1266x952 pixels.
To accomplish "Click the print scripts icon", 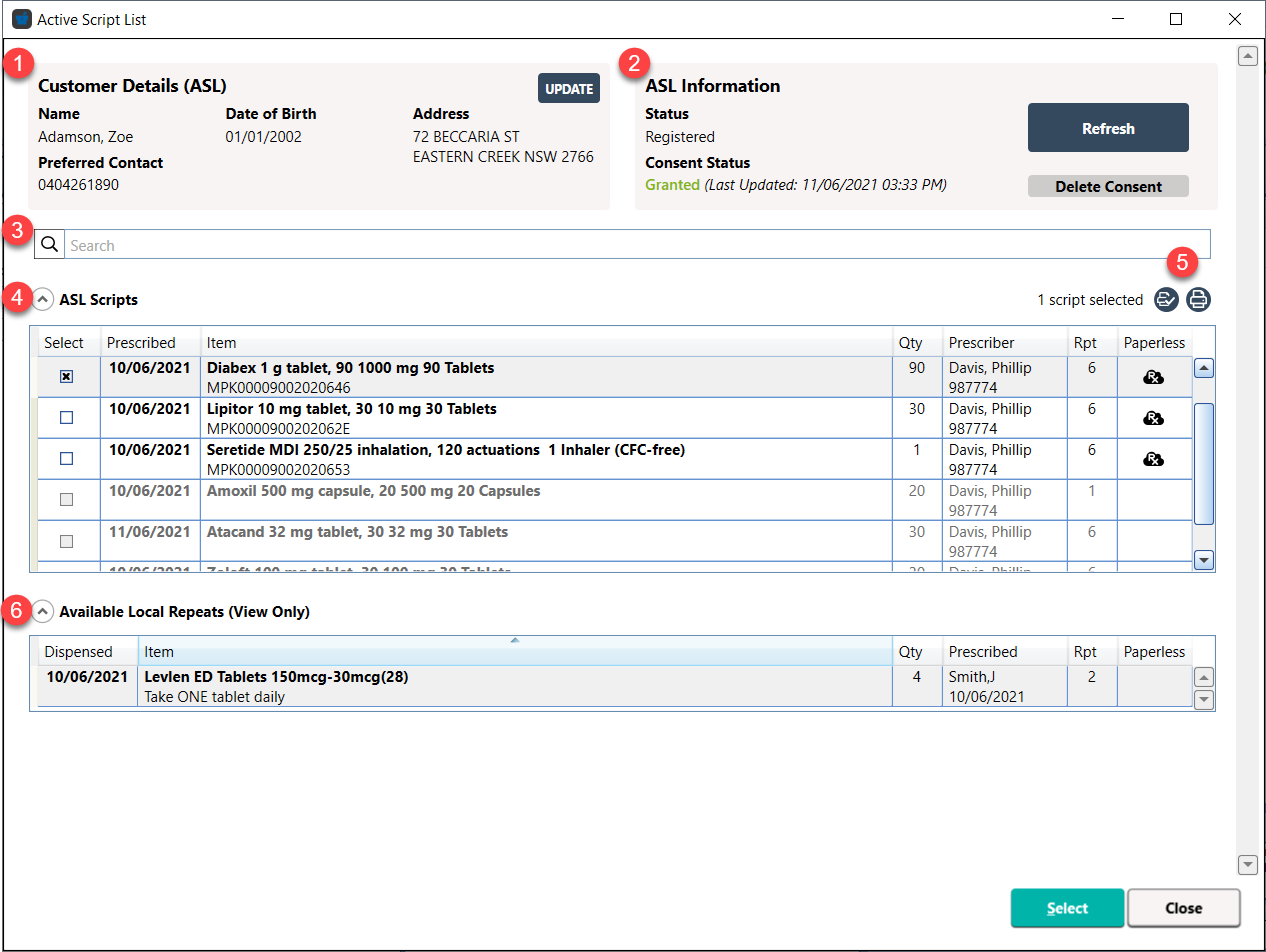I will pos(1198,299).
